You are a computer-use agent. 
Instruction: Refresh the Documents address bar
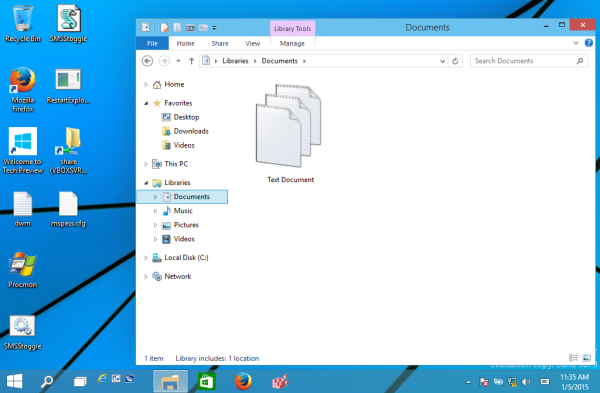click(455, 61)
